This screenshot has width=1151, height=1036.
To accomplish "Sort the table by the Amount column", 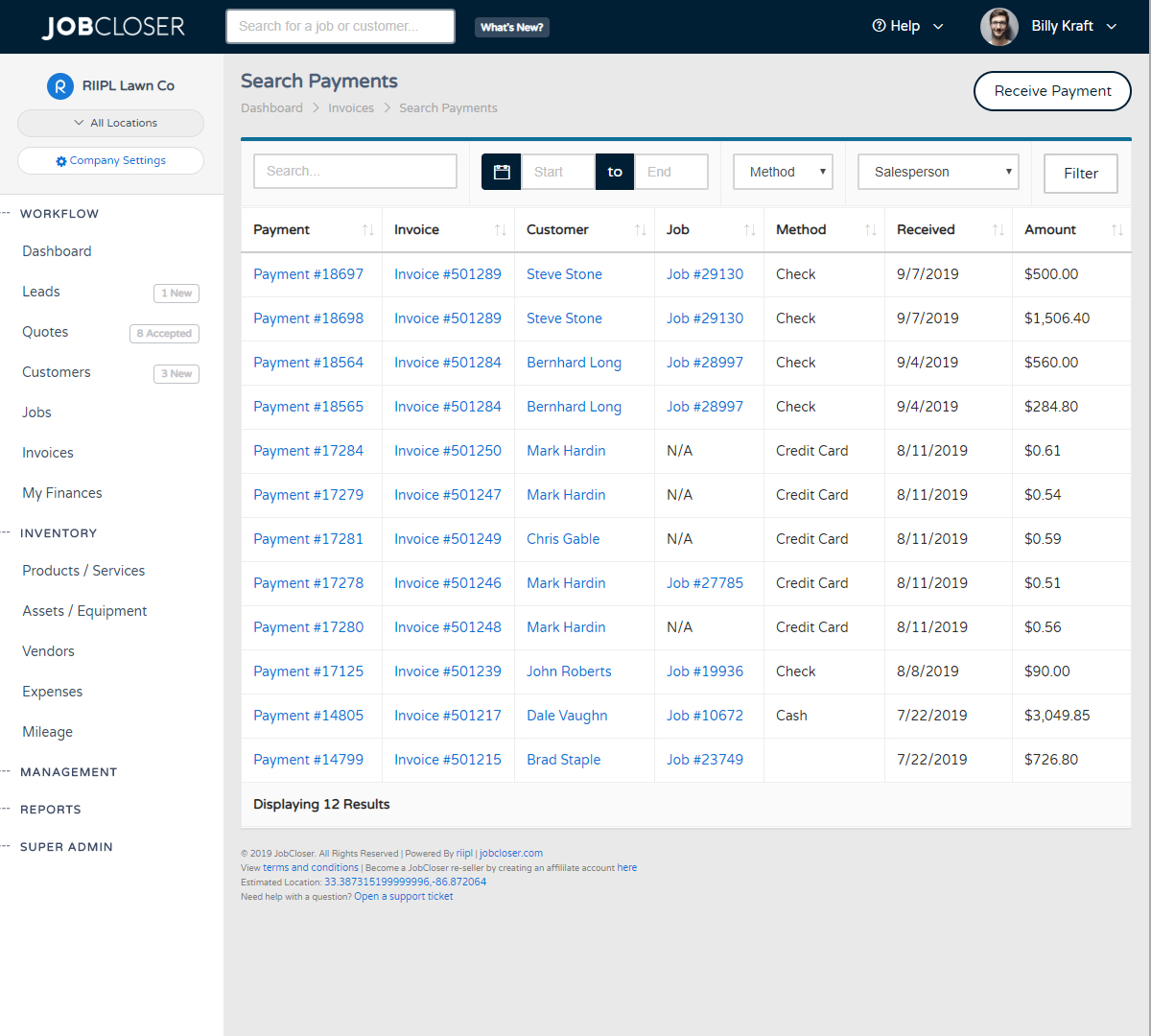I will (1117, 229).
